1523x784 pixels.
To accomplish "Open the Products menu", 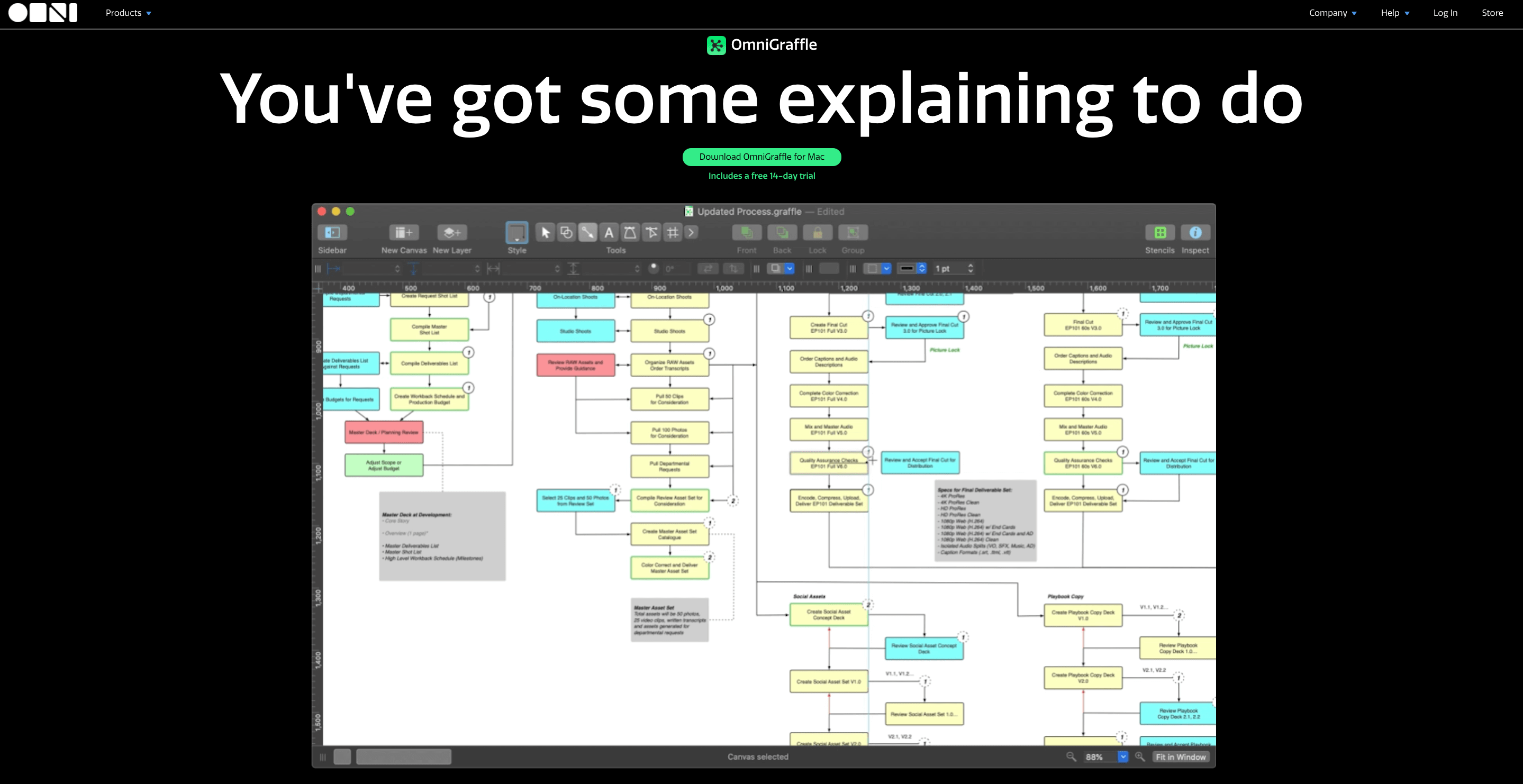I will click(x=128, y=12).
